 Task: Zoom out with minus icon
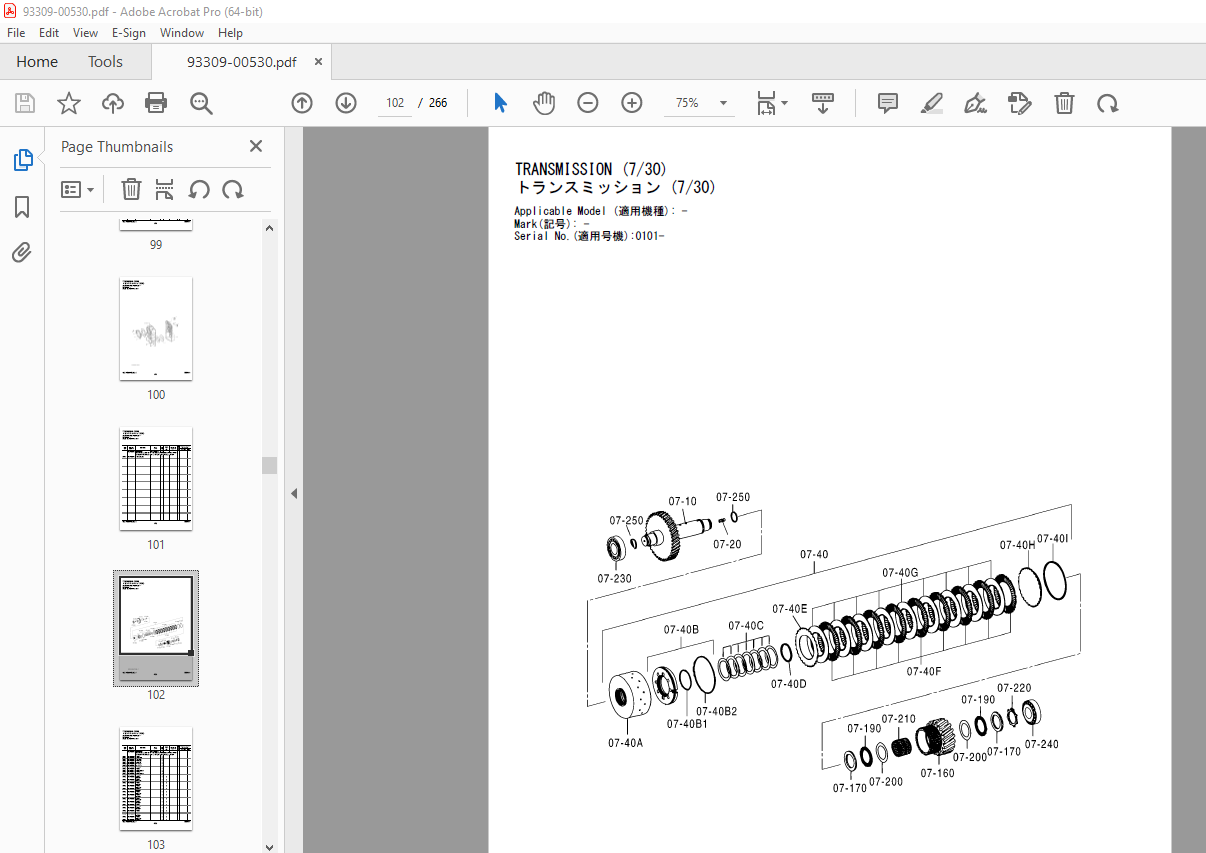click(x=588, y=103)
